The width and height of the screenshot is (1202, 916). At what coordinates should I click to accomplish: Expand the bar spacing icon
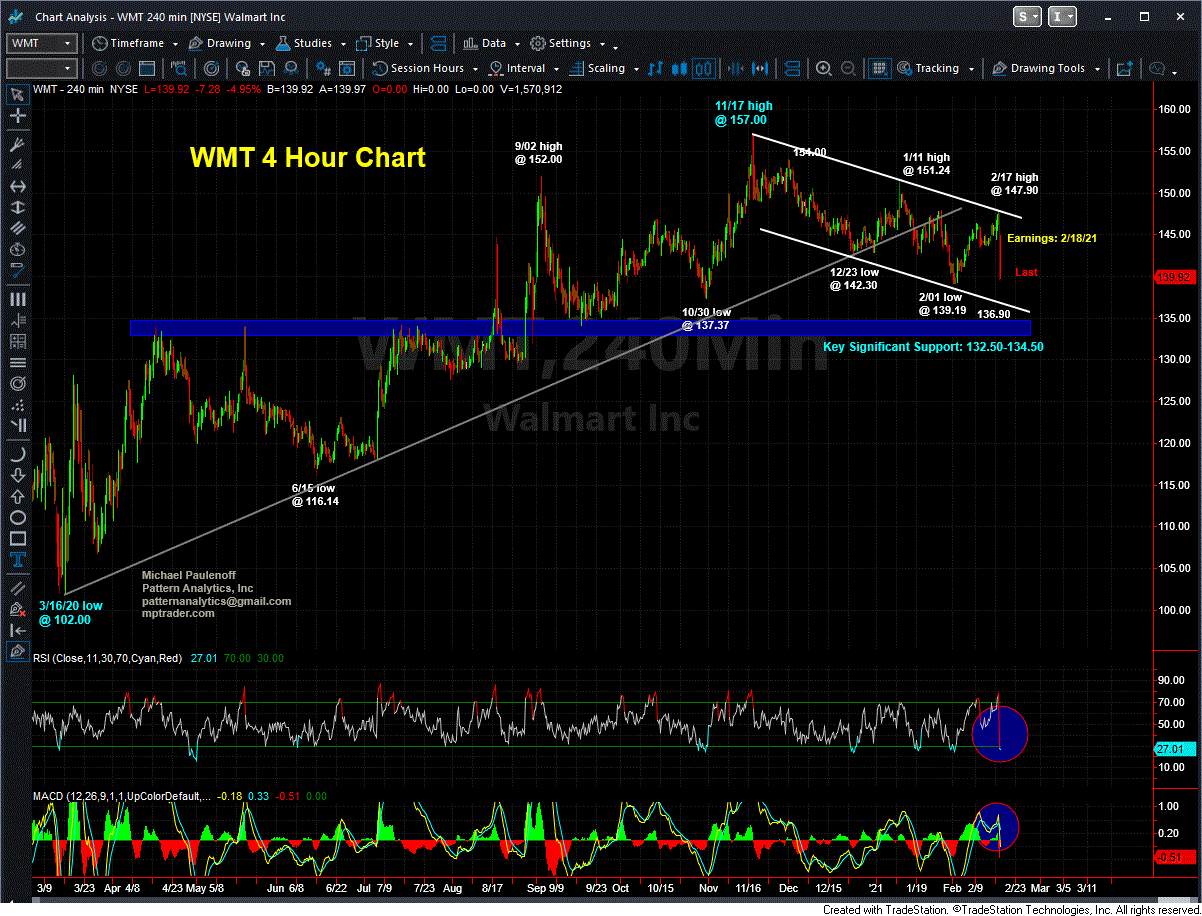(x=760, y=68)
